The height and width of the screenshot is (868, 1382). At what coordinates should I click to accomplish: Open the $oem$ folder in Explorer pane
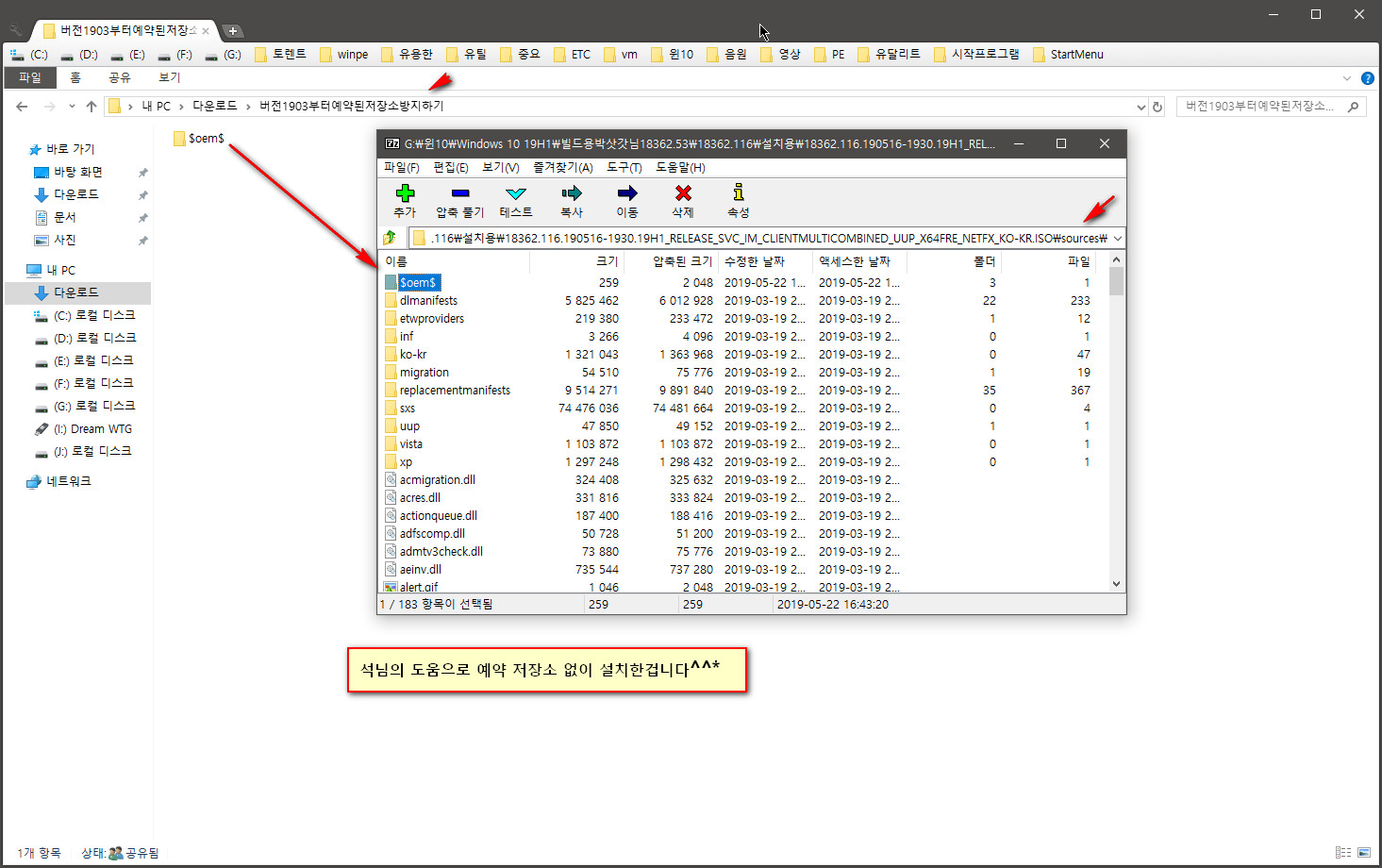pyautogui.click(x=199, y=139)
